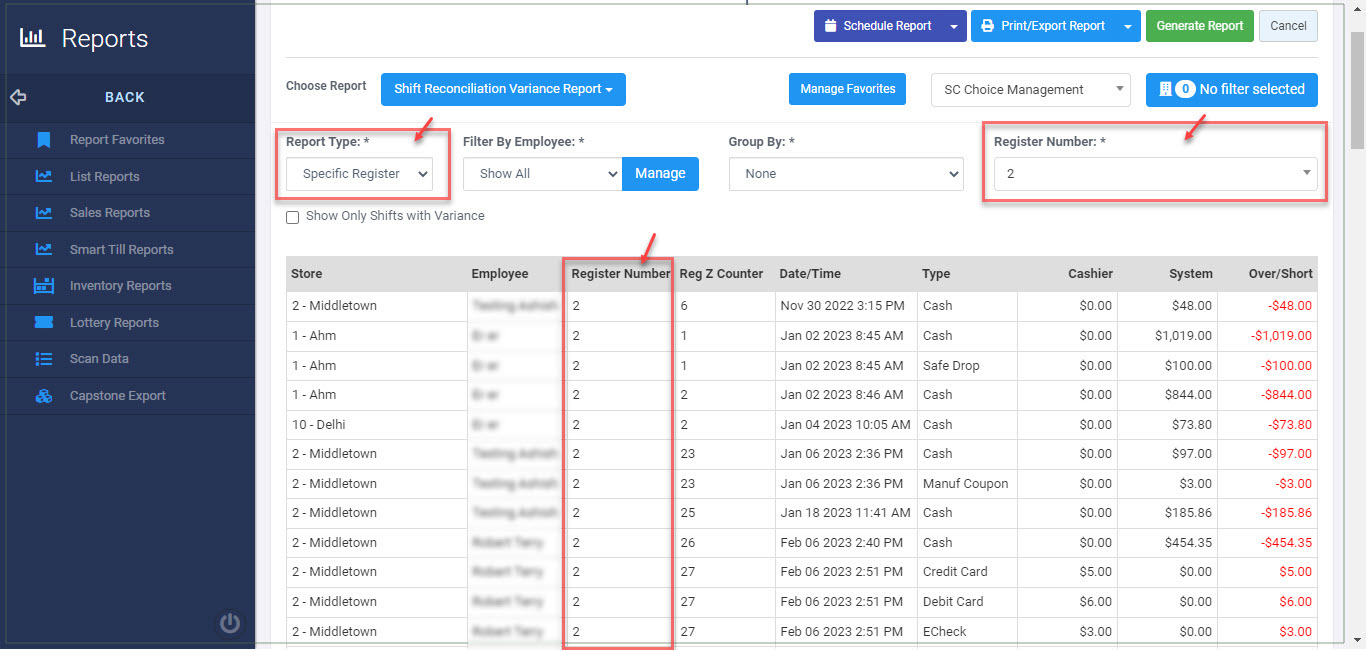Viewport: 1366px width, 650px height.
Task: Open the Group By dropdown
Action: (845, 174)
